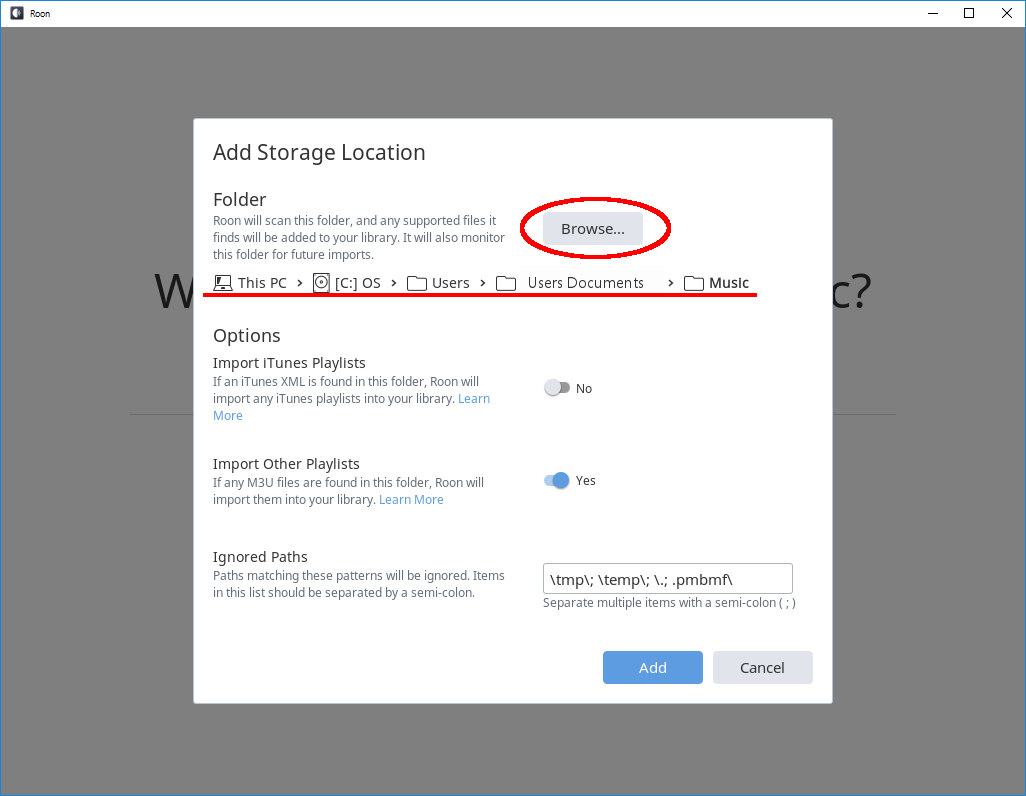This screenshot has height=796, width=1026.
Task: Click the Roon app icon in title bar
Action: 17,13
